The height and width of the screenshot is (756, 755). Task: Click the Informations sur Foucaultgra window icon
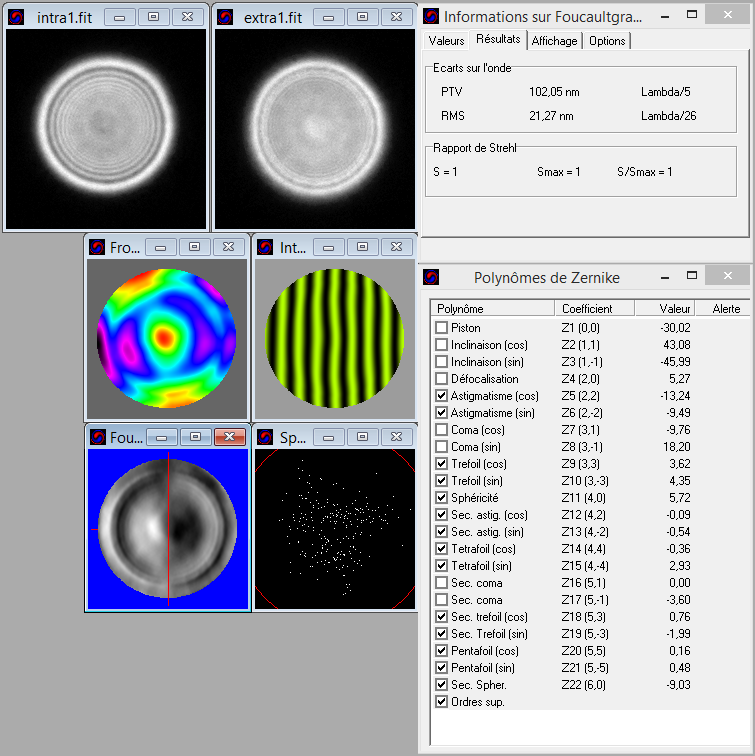(x=431, y=16)
